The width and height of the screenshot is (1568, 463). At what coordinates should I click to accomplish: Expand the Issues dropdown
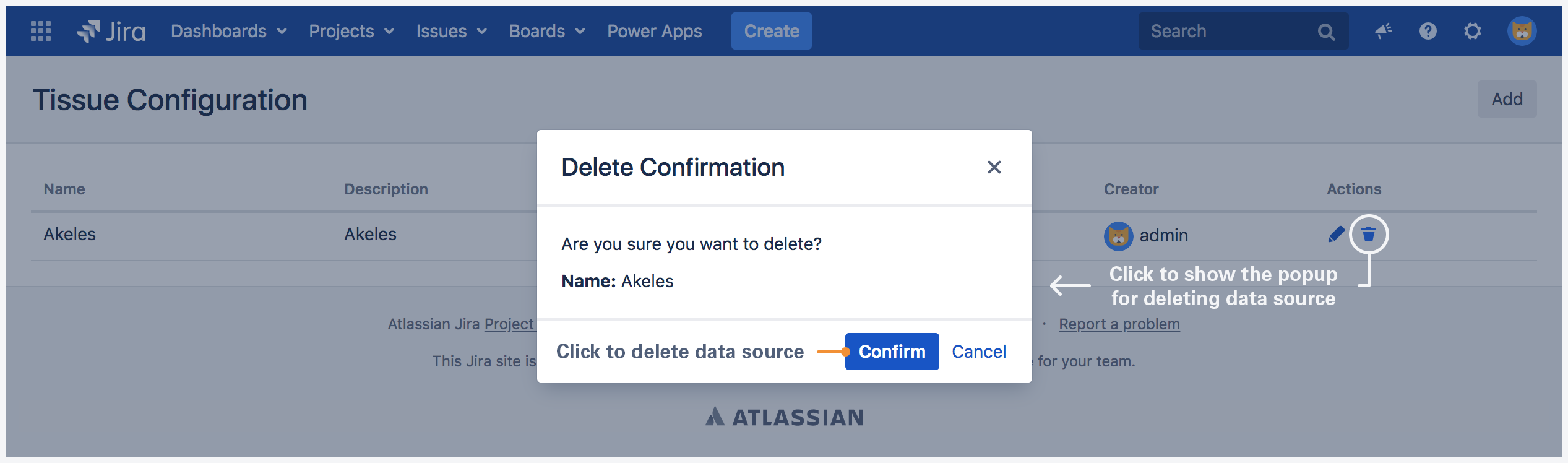[451, 31]
